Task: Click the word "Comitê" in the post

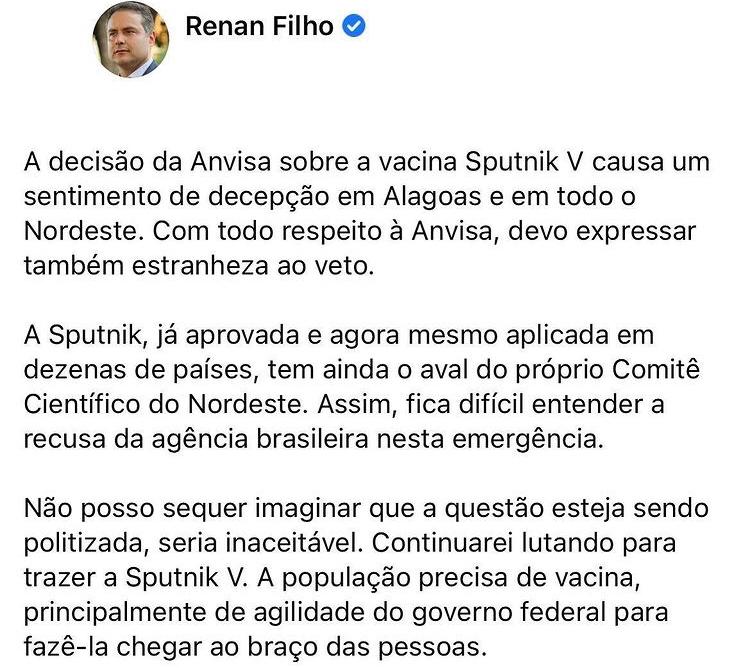Action: (x=656, y=370)
